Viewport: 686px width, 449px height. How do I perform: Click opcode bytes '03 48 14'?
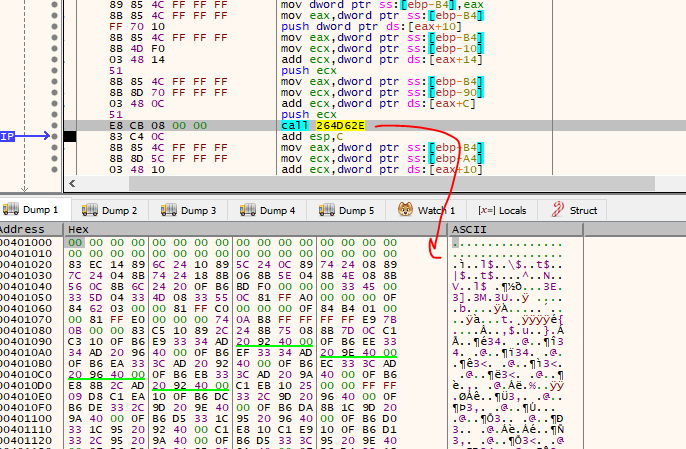coord(137,60)
